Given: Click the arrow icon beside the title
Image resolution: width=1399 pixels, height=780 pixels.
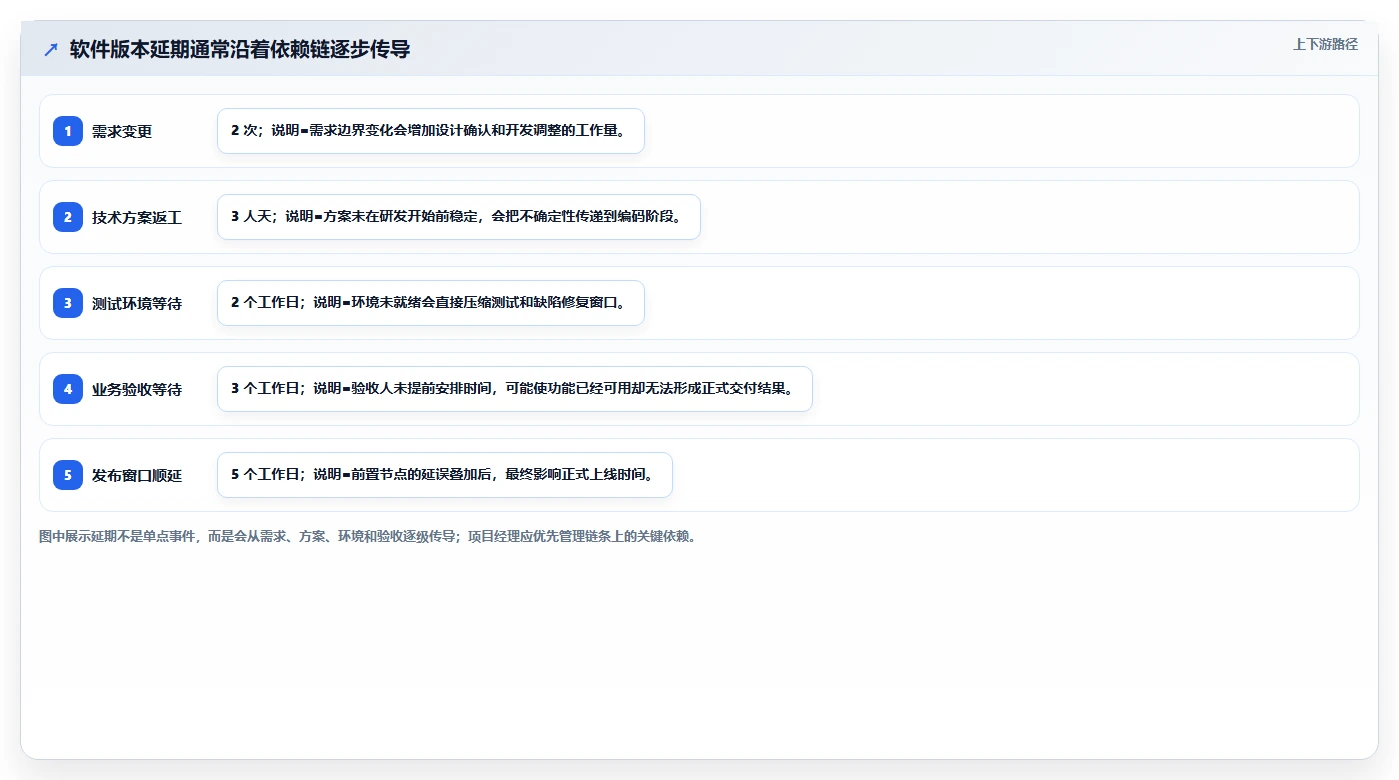Looking at the screenshot, I should coord(51,49).
